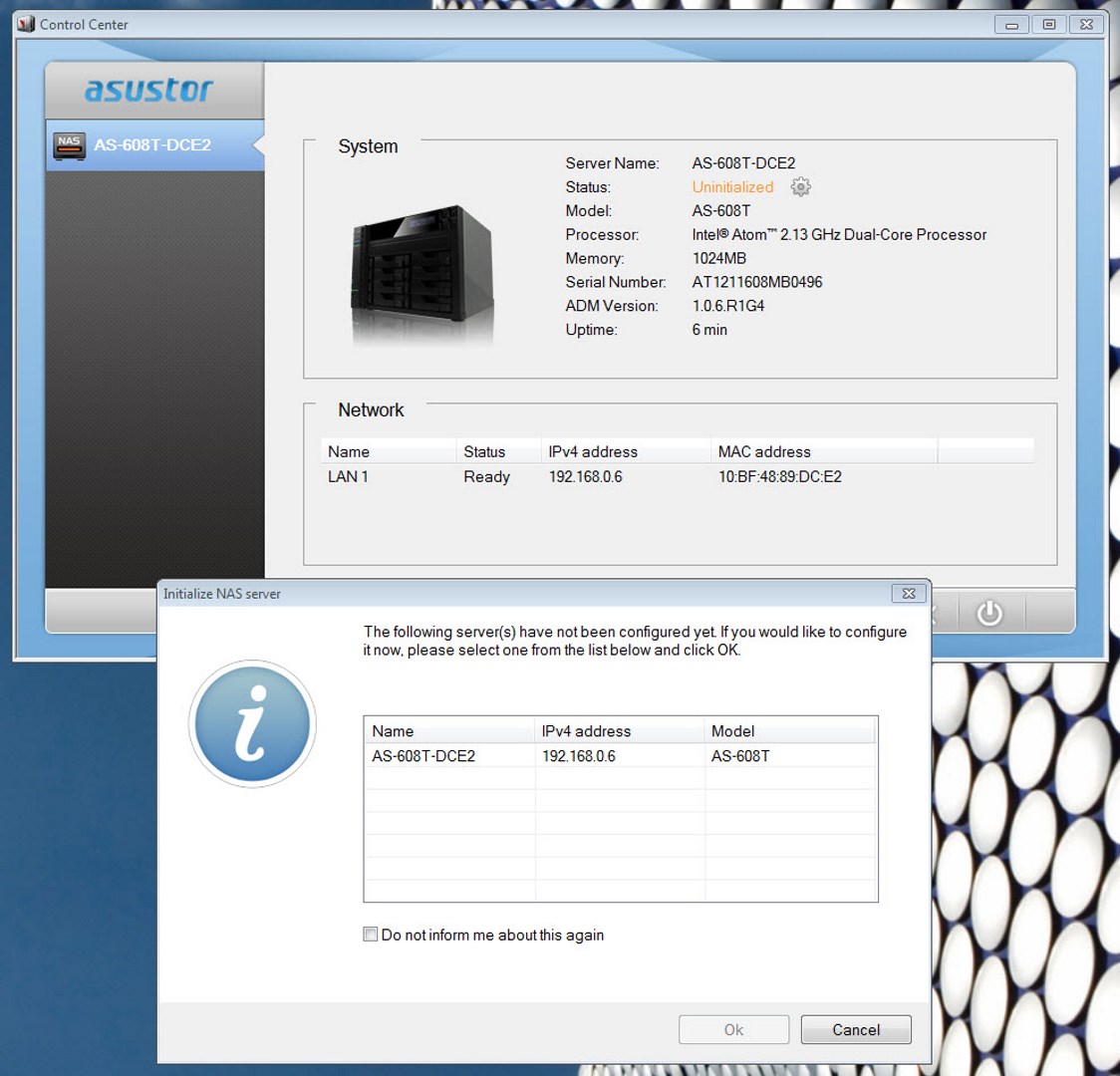Screen dimensions: 1120x1076
Task: Click the gear icon next to Uninitialized status
Action: click(801, 187)
